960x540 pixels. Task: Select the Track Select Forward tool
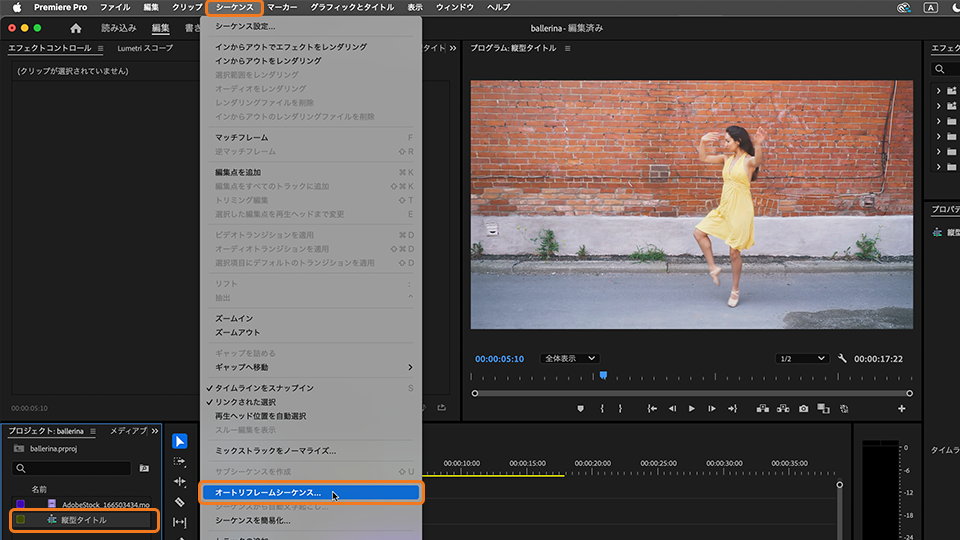(x=180, y=462)
